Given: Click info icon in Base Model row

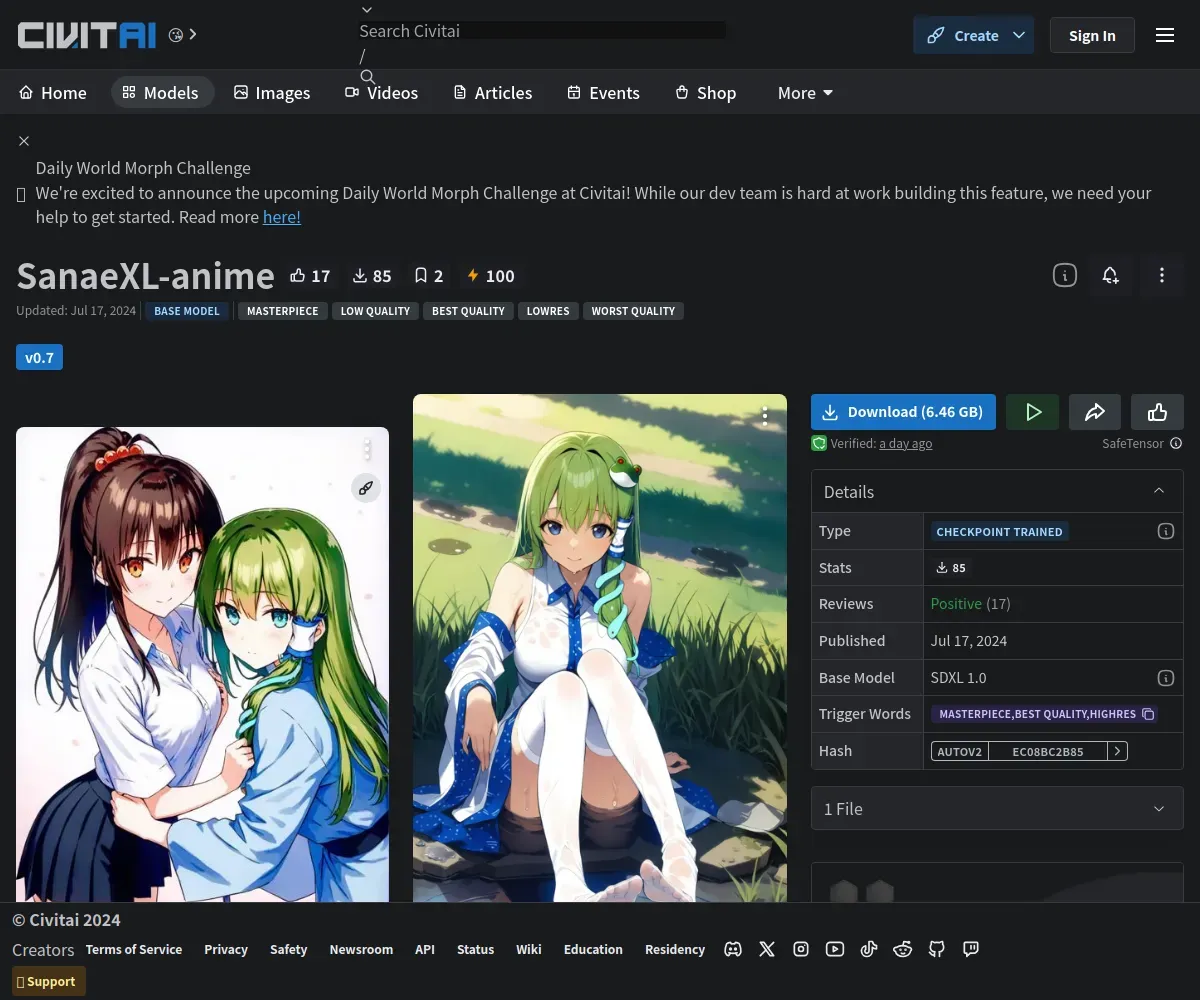Looking at the screenshot, I should click(x=1166, y=678).
